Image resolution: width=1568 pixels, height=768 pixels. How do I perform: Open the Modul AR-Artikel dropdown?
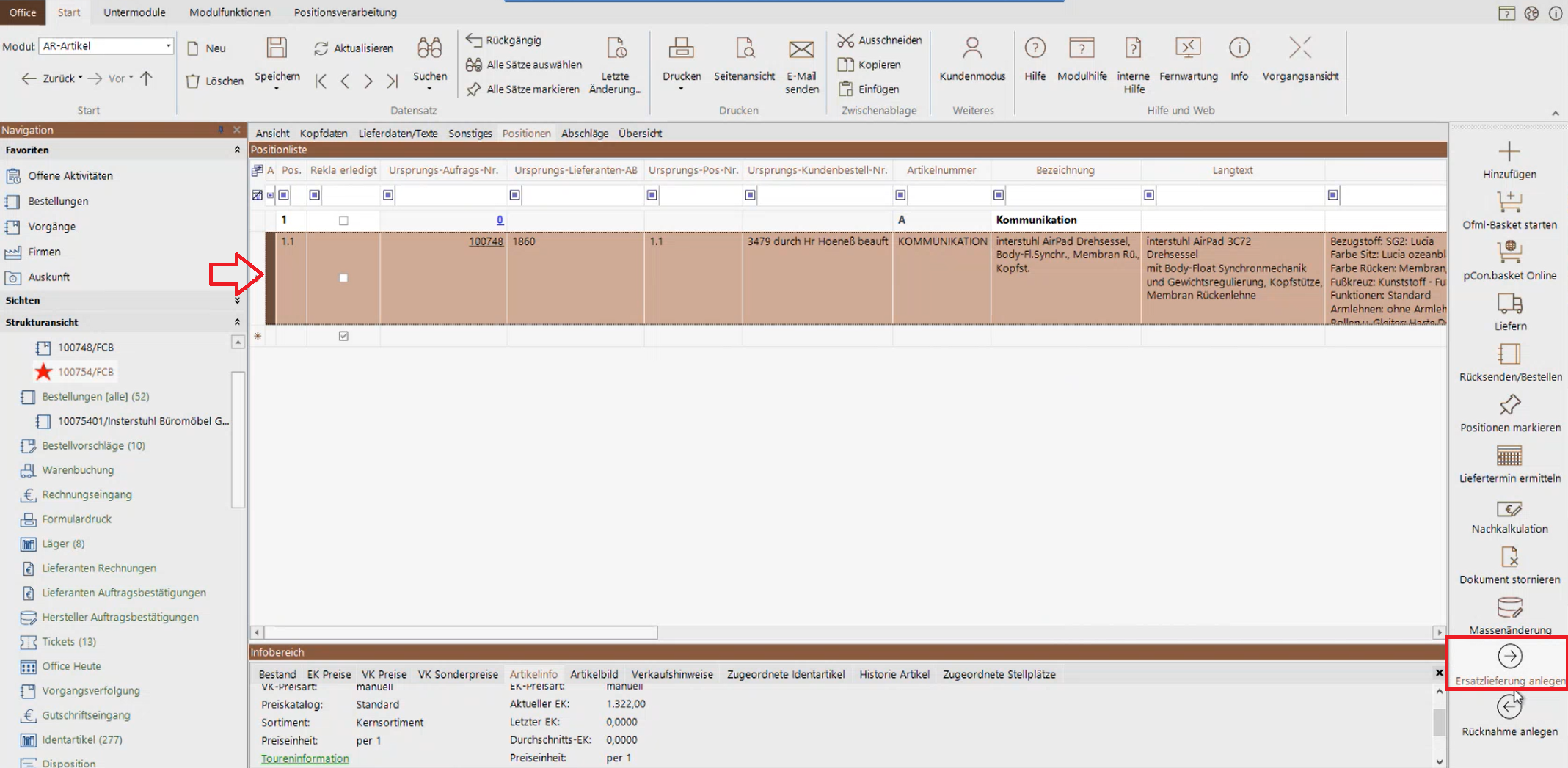click(168, 45)
